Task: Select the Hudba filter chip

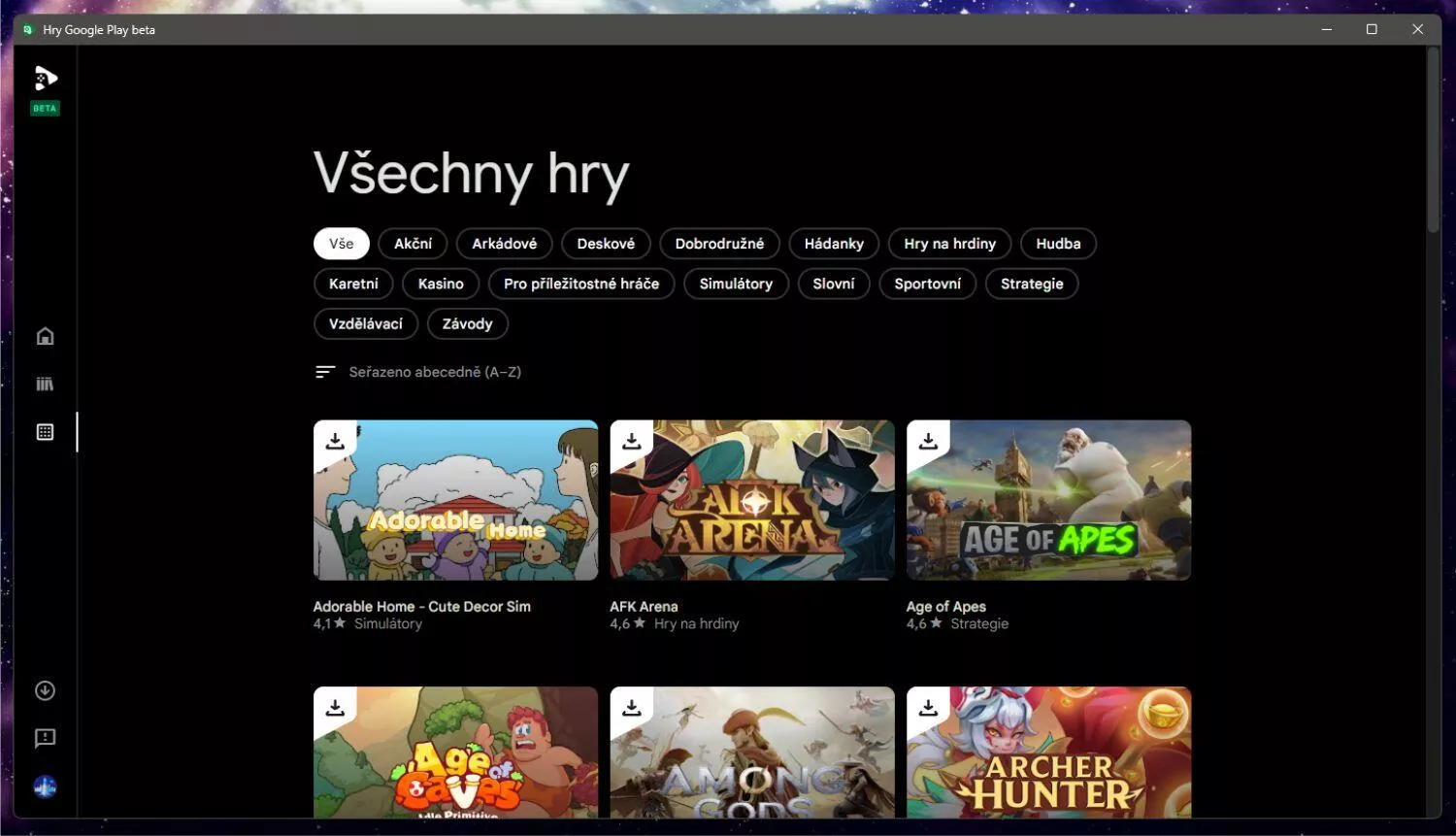Action: (x=1058, y=244)
